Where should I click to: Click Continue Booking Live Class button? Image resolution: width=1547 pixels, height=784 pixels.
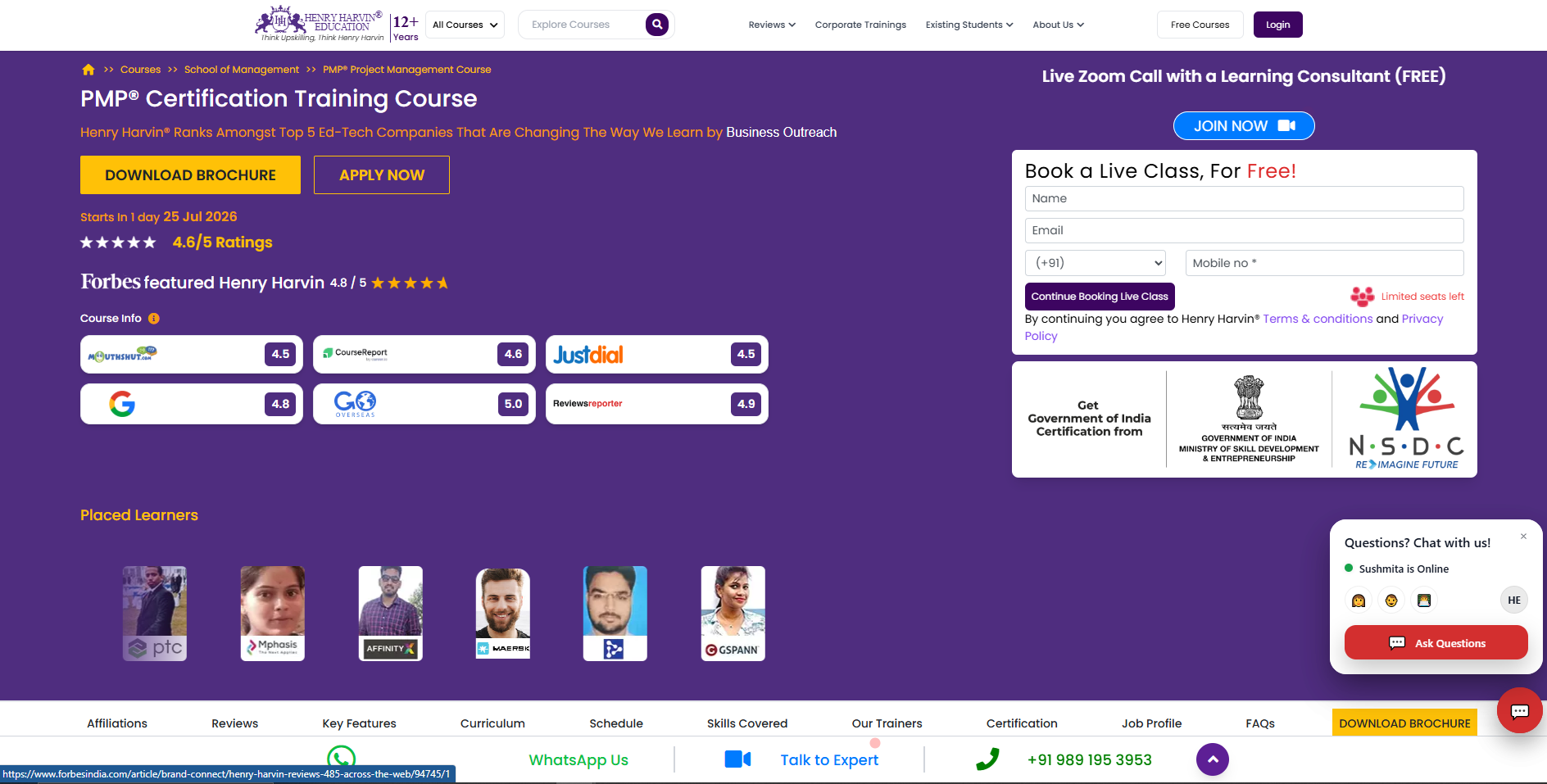[1100, 297]
